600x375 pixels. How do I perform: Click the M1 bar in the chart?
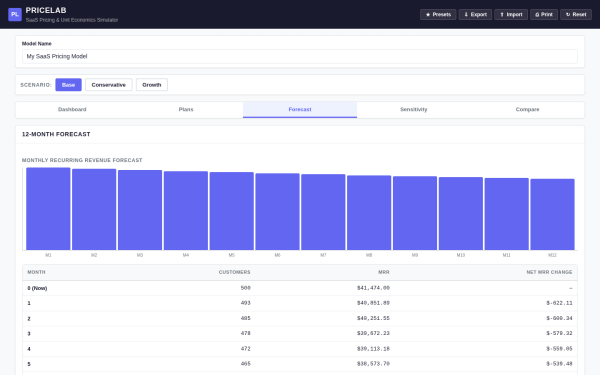pos(48,209)
